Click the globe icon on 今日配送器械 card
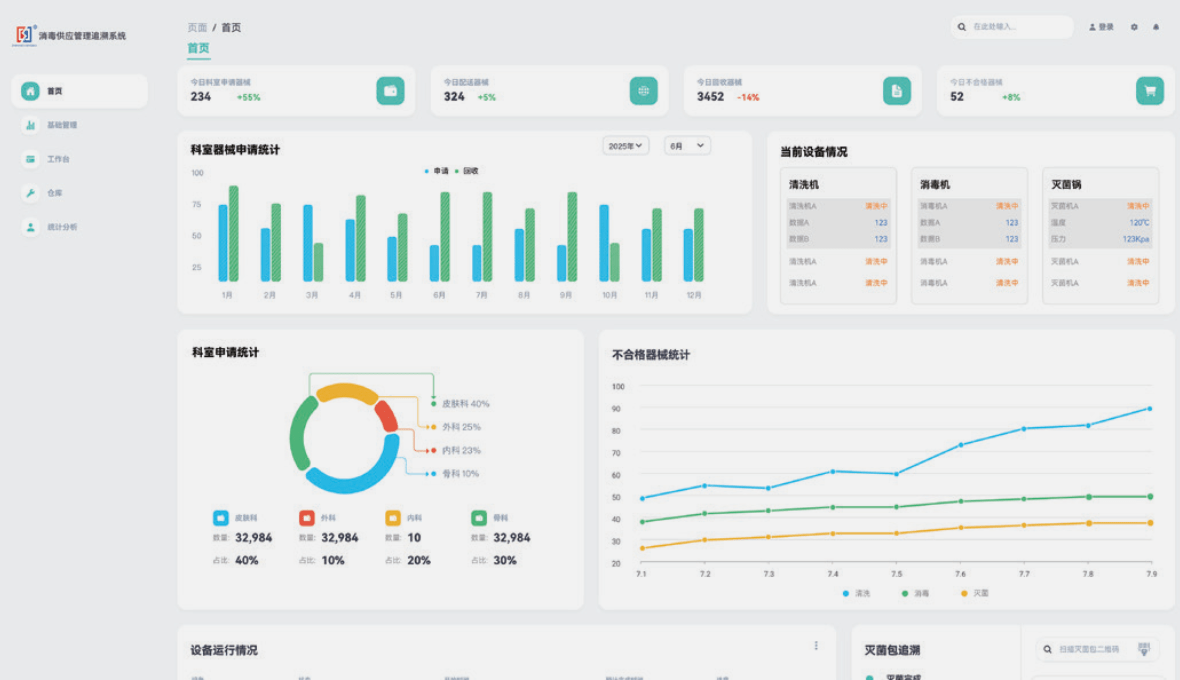 pyautogui.click(x=643, y=91)
